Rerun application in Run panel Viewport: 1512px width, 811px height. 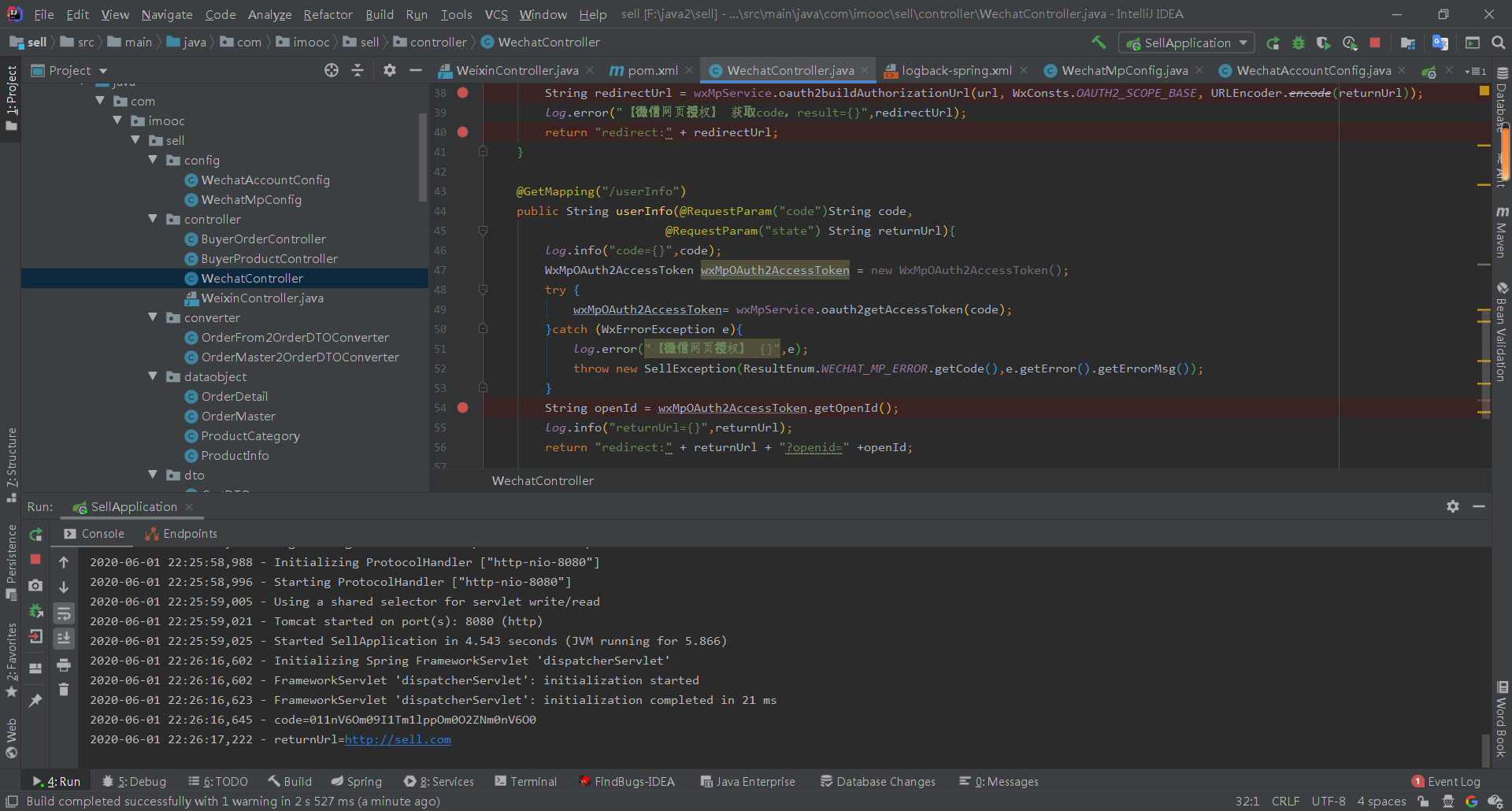tap(35, 535)
